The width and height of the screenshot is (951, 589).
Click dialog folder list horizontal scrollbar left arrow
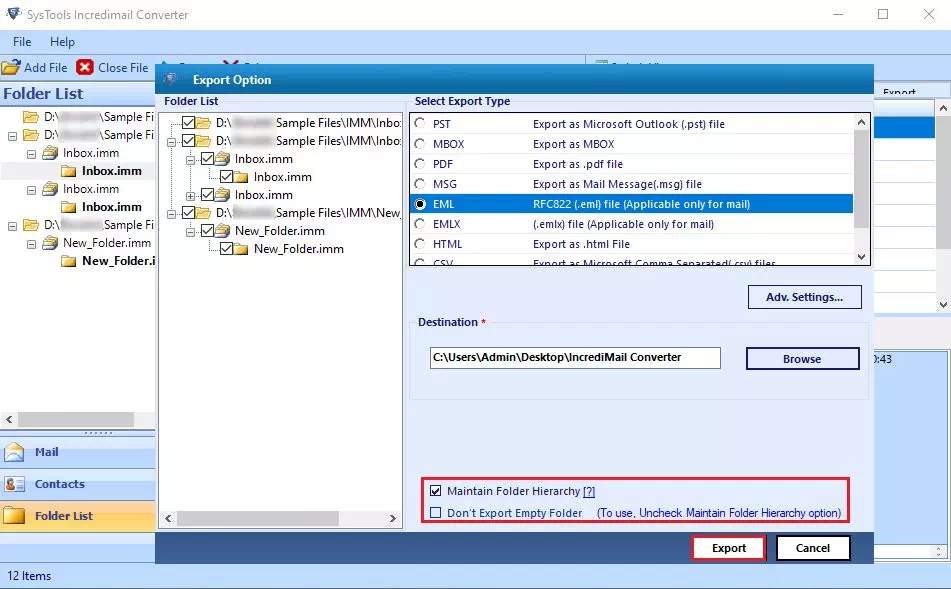168,519
